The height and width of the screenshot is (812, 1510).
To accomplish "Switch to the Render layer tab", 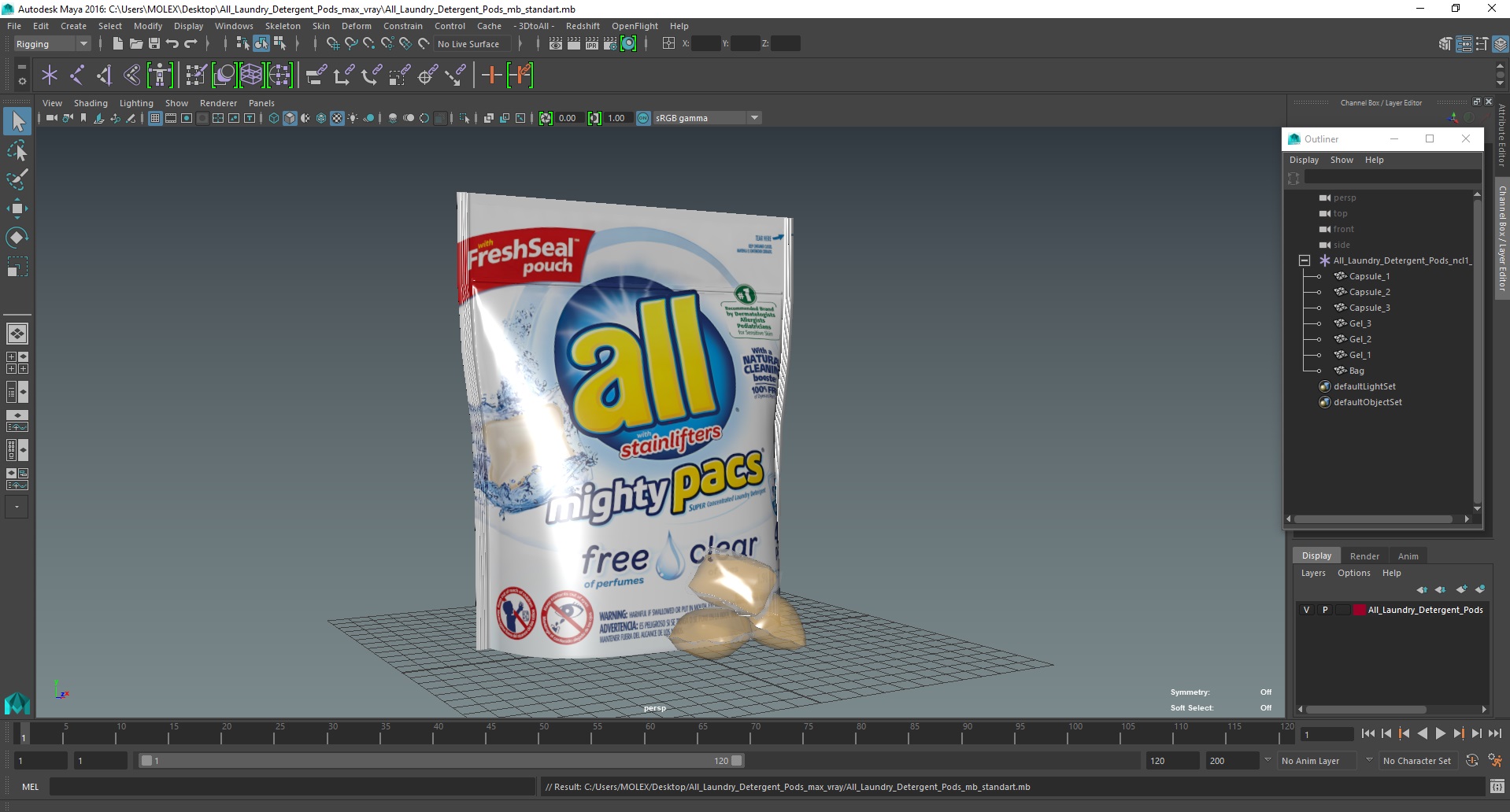I will 1364,556.
